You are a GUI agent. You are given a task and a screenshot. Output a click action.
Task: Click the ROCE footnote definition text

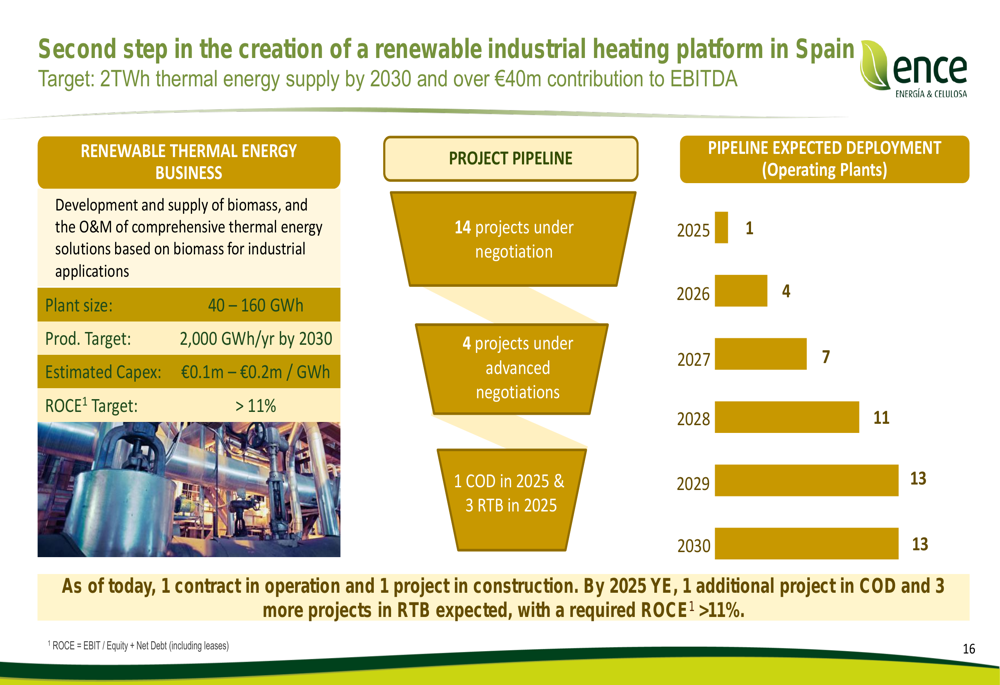click(x=138, y=645)
